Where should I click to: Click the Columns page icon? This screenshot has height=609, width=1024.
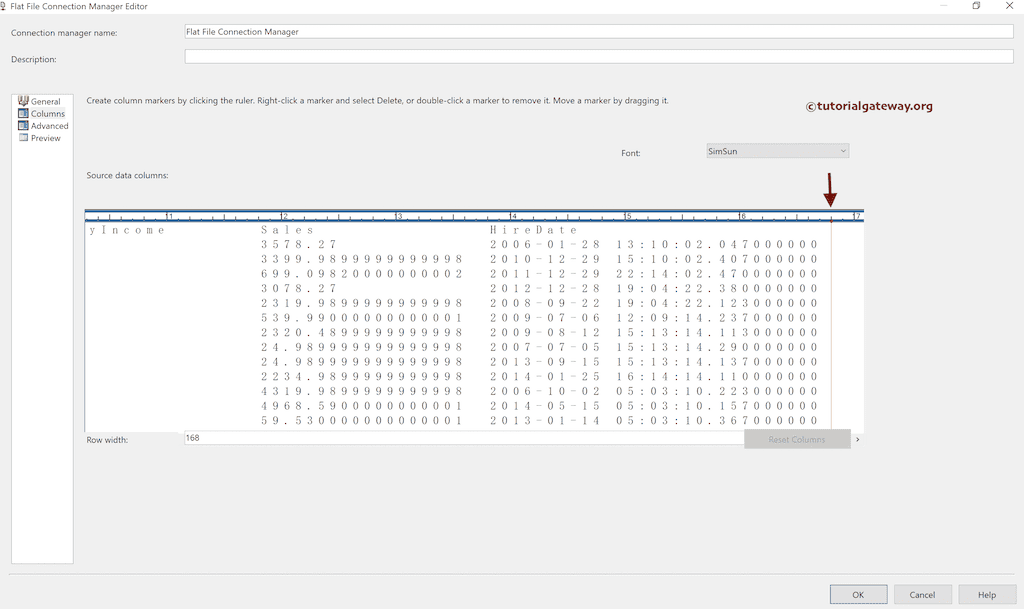coord(24,113)
